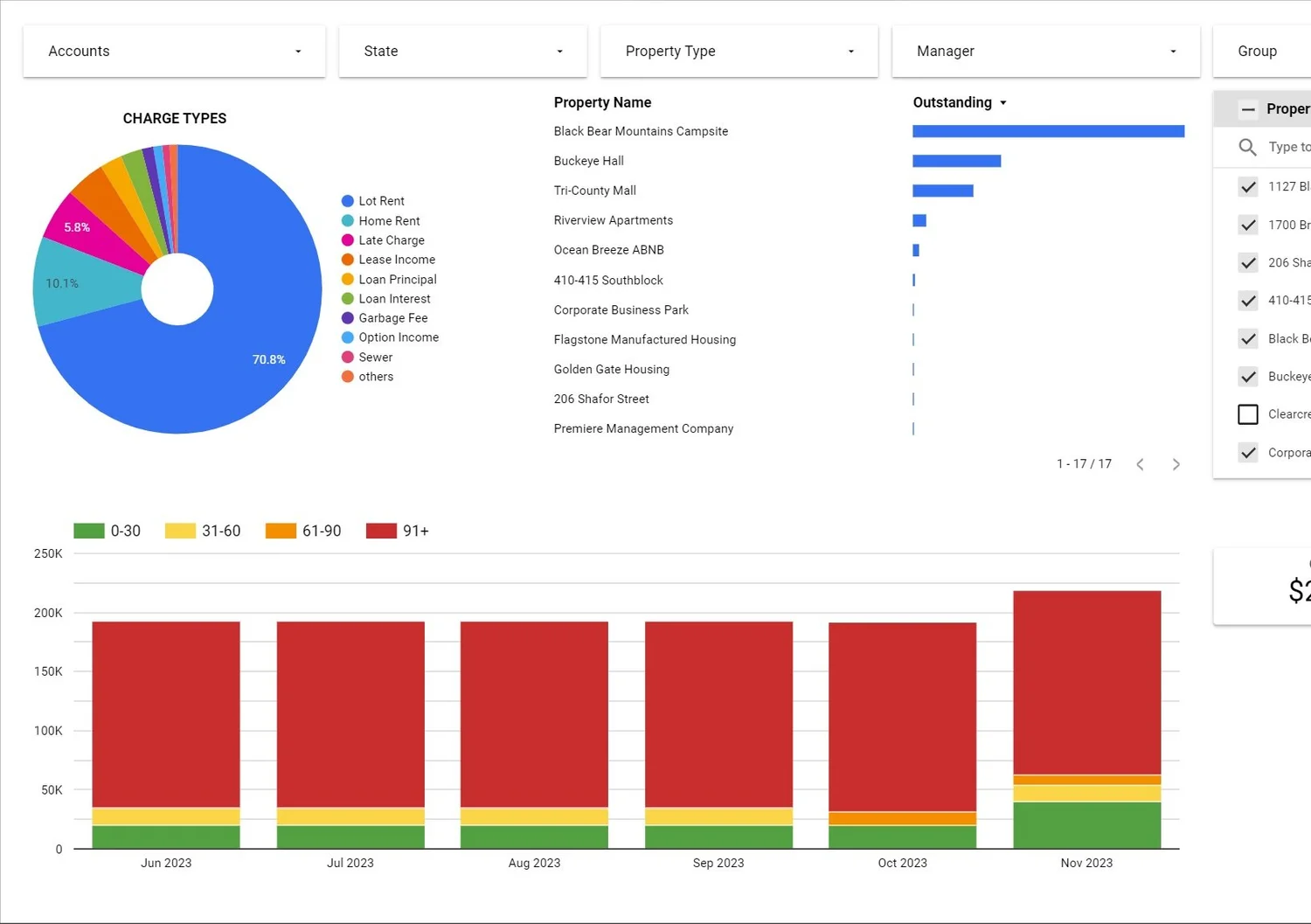Open the Property Type filter dropdown

point(850,51)
